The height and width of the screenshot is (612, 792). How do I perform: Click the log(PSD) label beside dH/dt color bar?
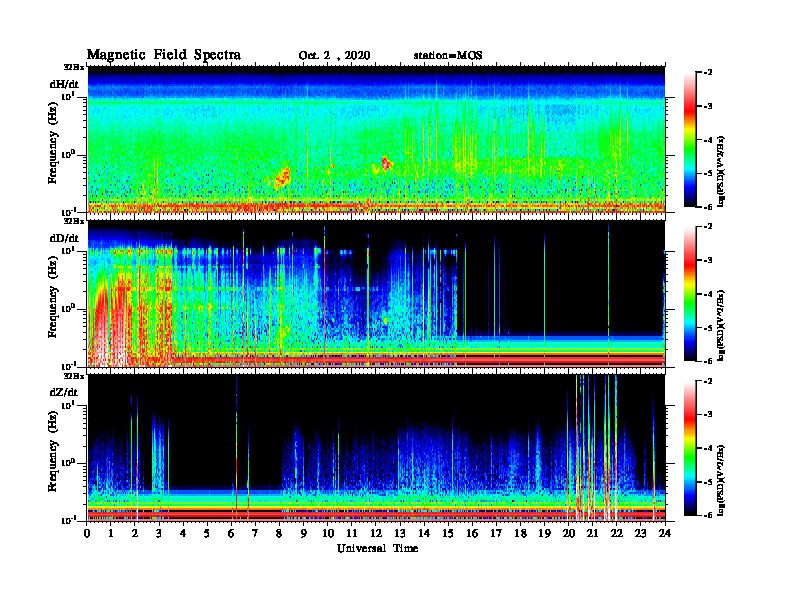[721, 172]
